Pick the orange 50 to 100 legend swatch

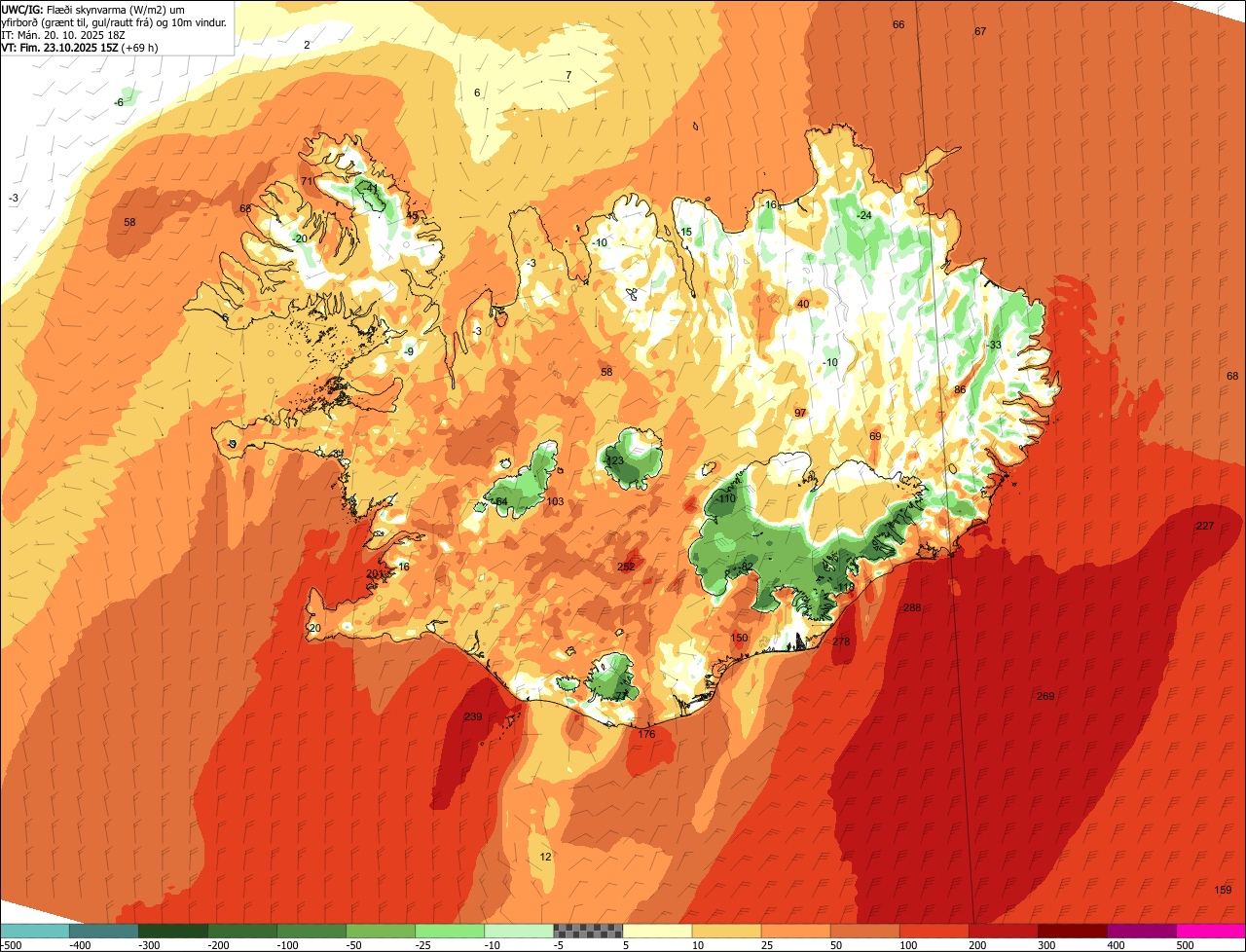[864, 932]
